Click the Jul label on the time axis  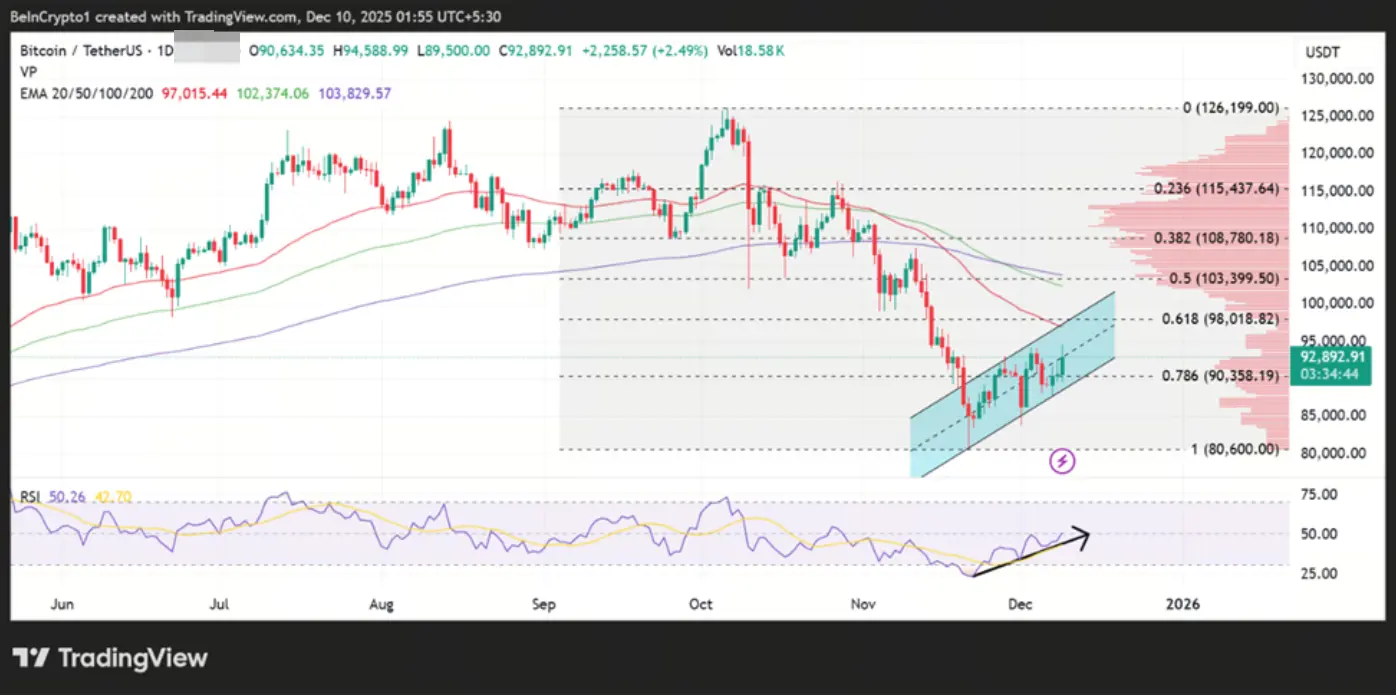click(220, 604)
